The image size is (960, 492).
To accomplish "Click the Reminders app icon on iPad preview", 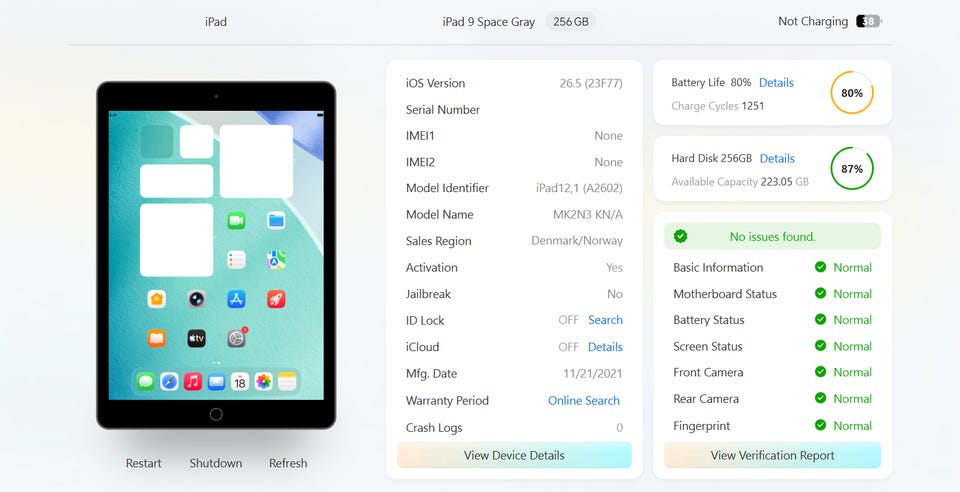I will 236,259.
